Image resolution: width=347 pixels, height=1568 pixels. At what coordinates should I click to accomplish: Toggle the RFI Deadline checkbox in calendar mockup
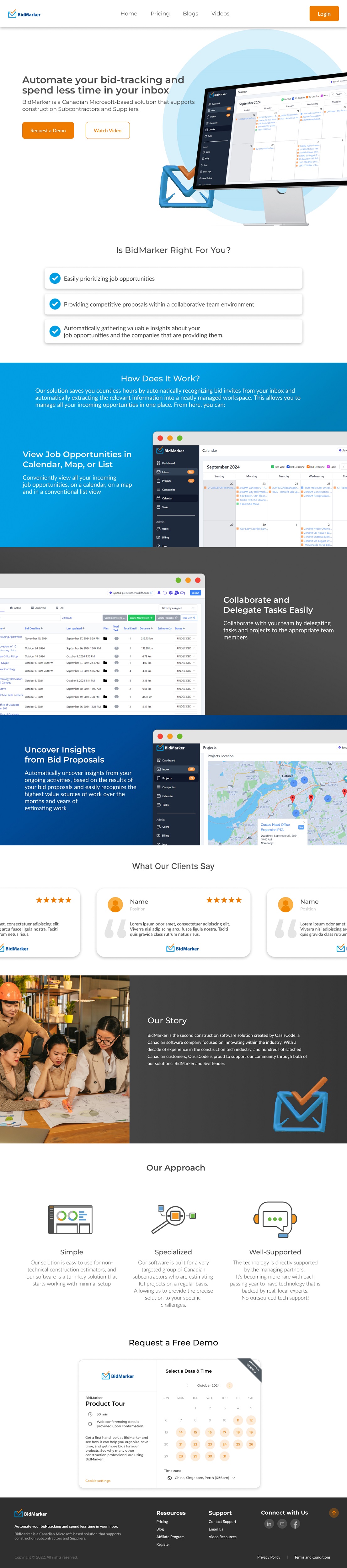click(289, 467)
